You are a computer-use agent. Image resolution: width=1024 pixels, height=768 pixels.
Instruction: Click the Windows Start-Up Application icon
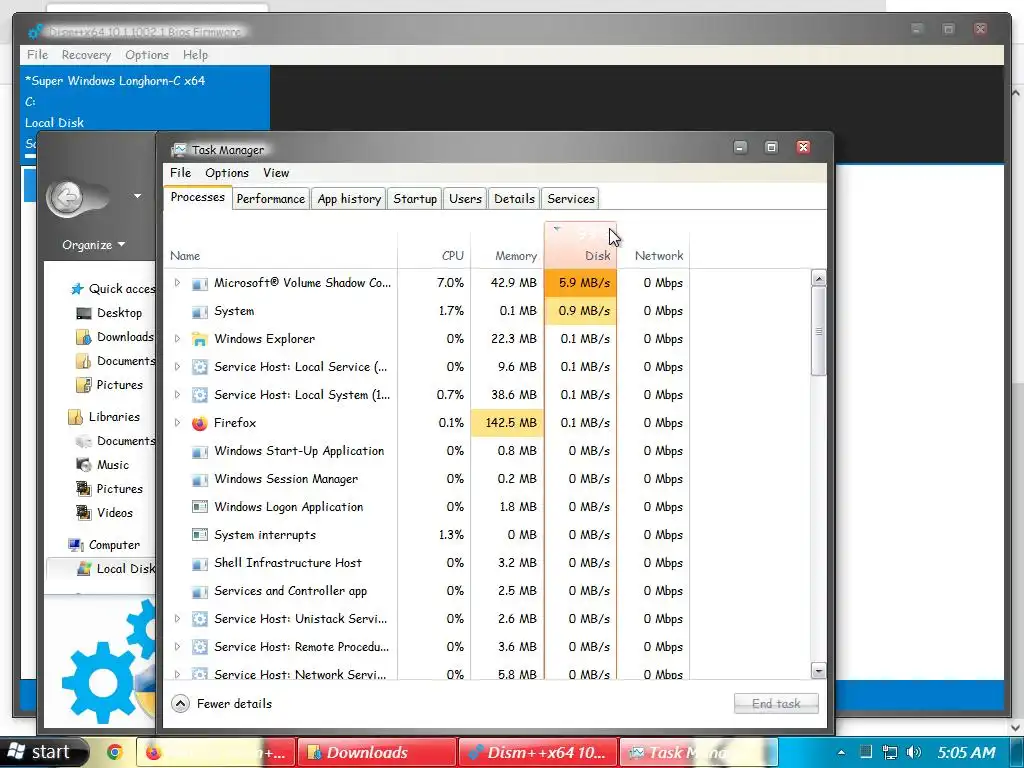click(x=200, y=451)
